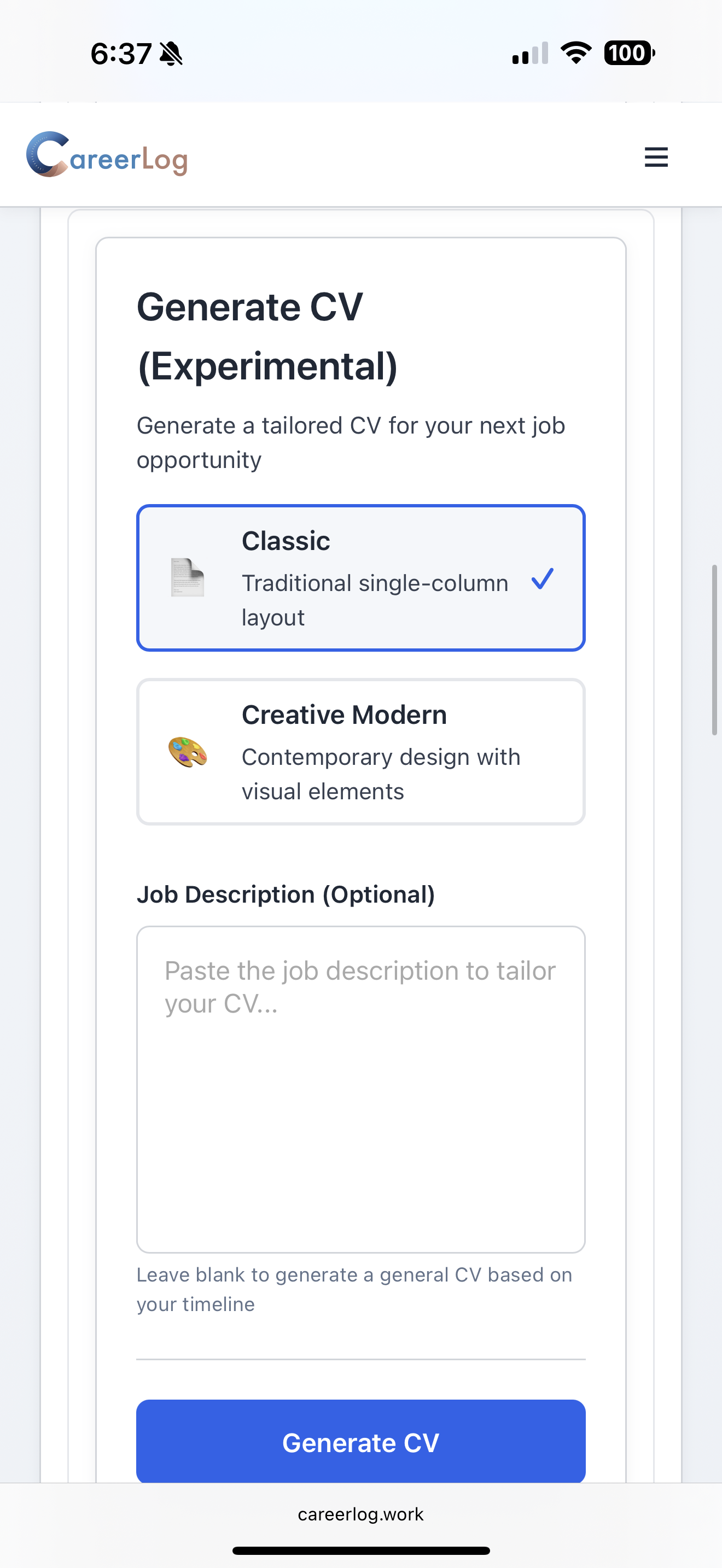
Task: Click the document icon on the Classic card
Action: (188, 578)
